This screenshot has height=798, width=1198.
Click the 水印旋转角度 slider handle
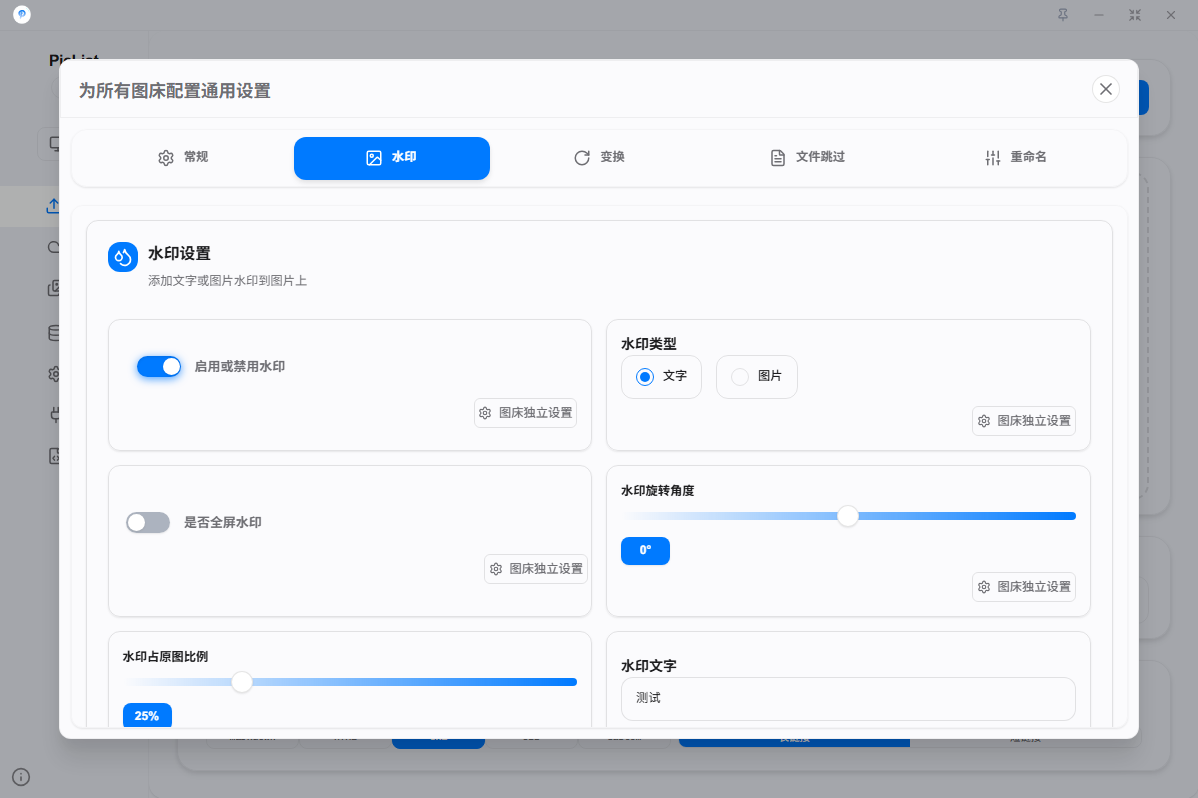tap(848, 516)
